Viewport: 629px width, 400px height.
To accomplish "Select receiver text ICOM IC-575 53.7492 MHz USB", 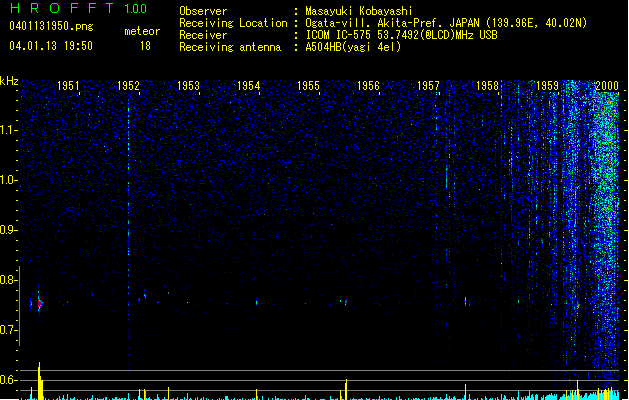I will coord(402,35).
